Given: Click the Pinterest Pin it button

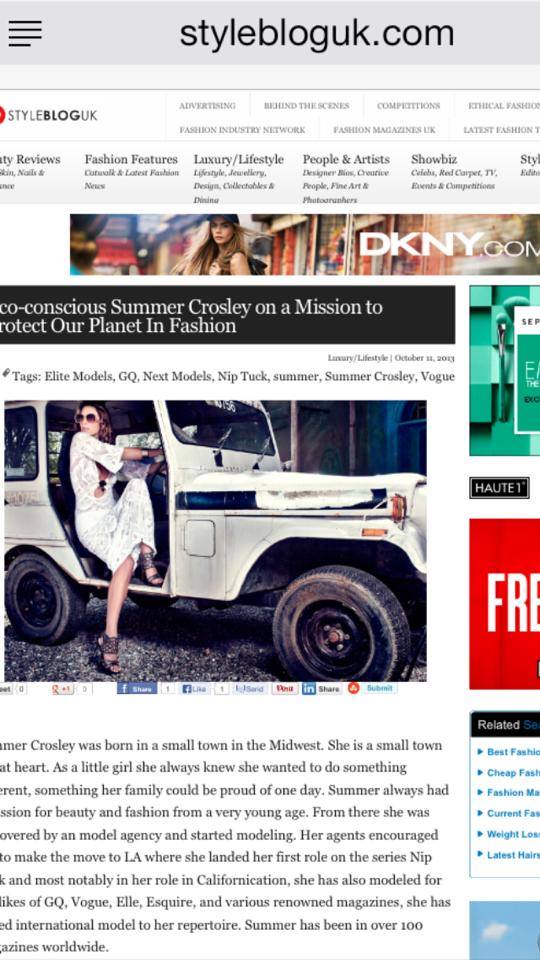Looking at the screenshot, I should [x=285, y=689].
